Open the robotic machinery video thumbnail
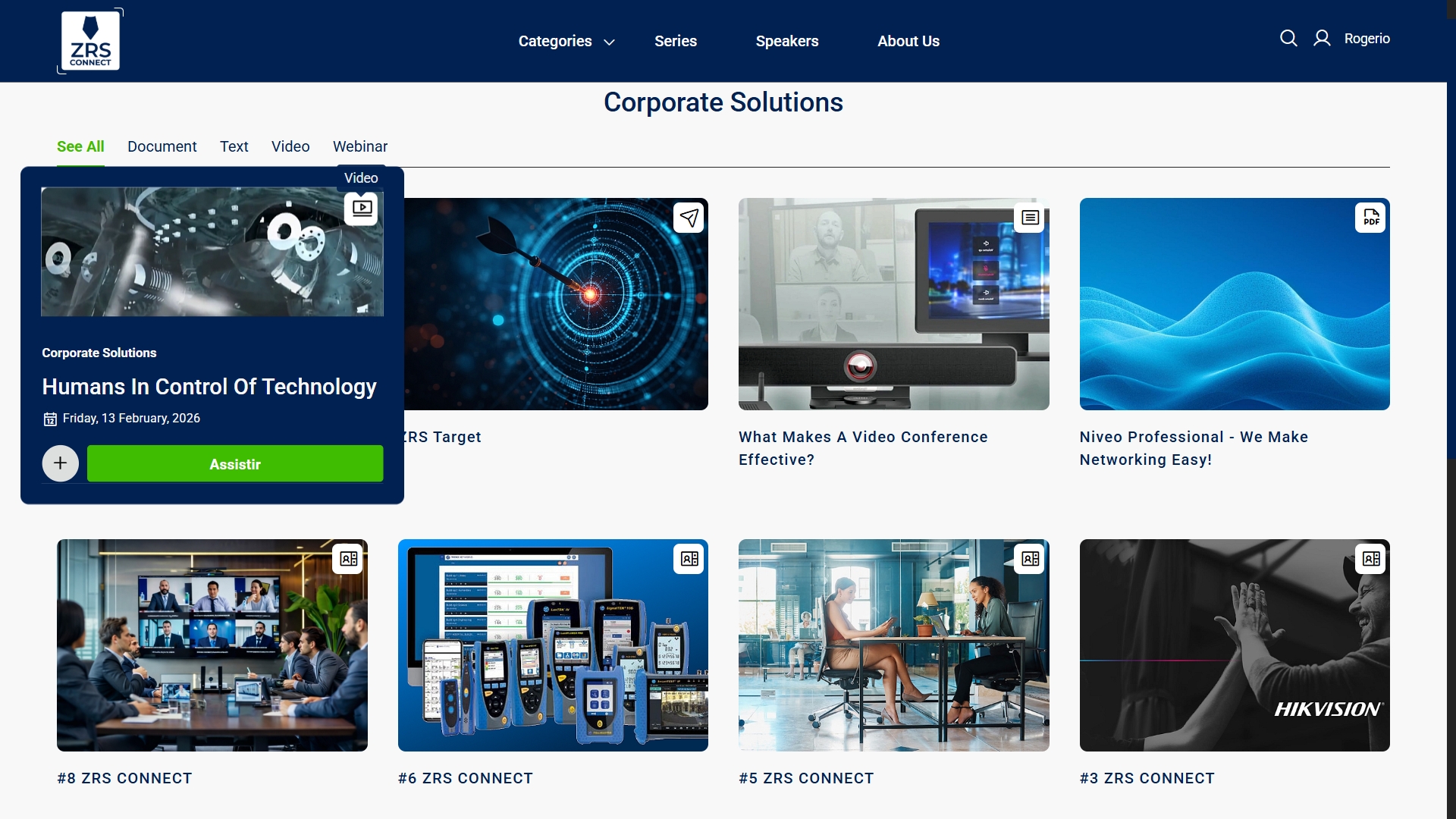 click(212, 252)
